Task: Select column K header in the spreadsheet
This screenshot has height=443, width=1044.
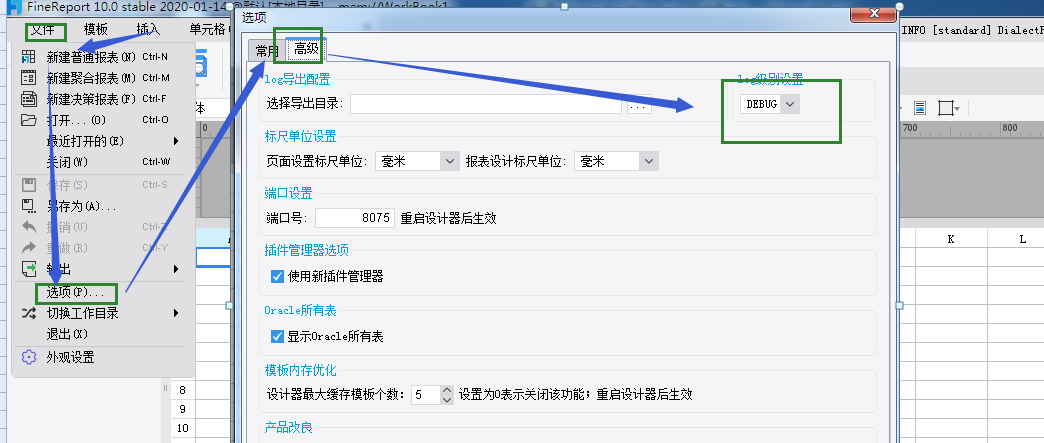Action: (x=951, y=239)
